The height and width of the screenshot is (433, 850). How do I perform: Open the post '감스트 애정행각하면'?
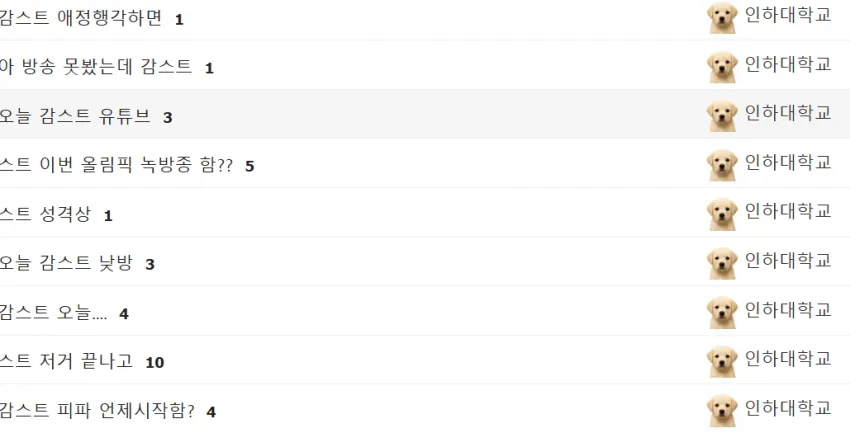pos(81,18)
